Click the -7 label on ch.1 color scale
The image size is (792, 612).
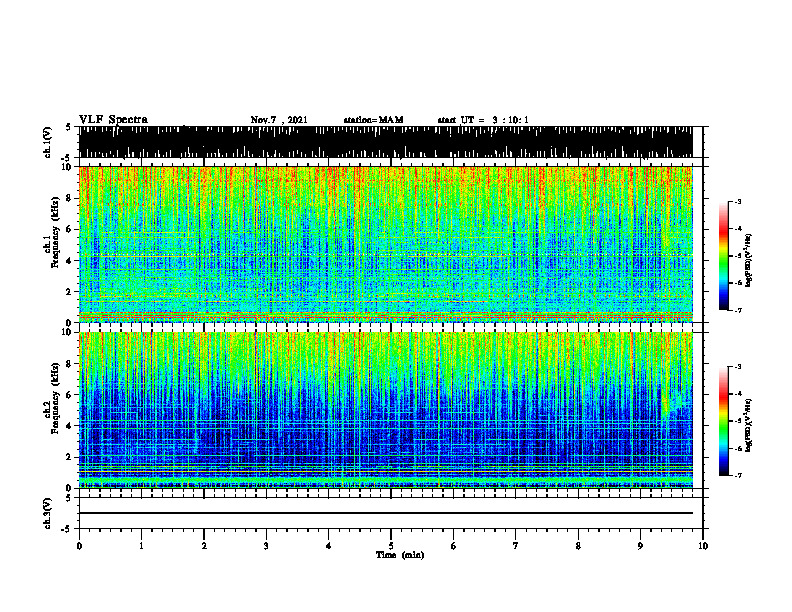738,310
